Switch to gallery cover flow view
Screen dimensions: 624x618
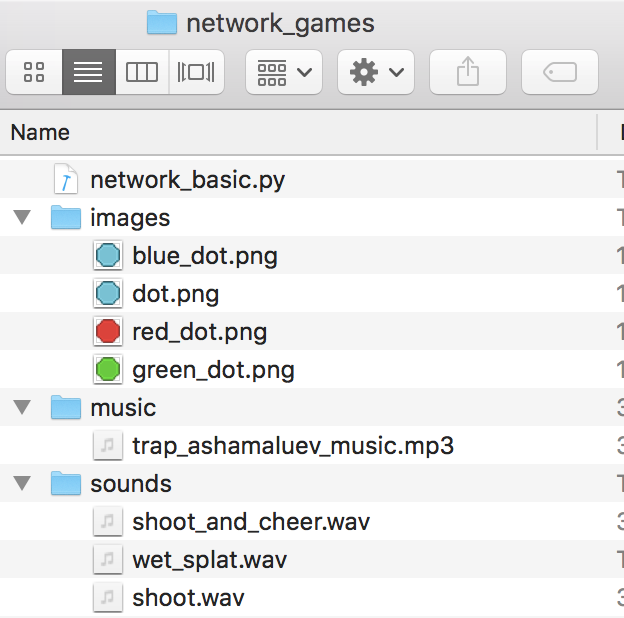[x=196, y=72]
